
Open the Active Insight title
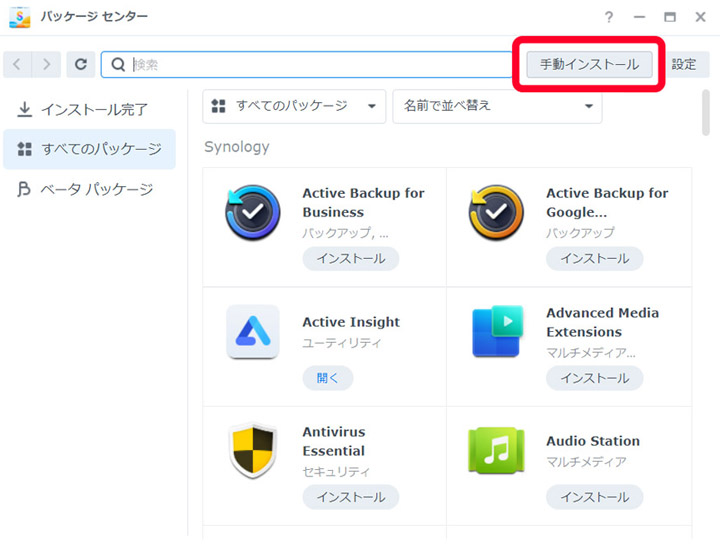point(351,322)
